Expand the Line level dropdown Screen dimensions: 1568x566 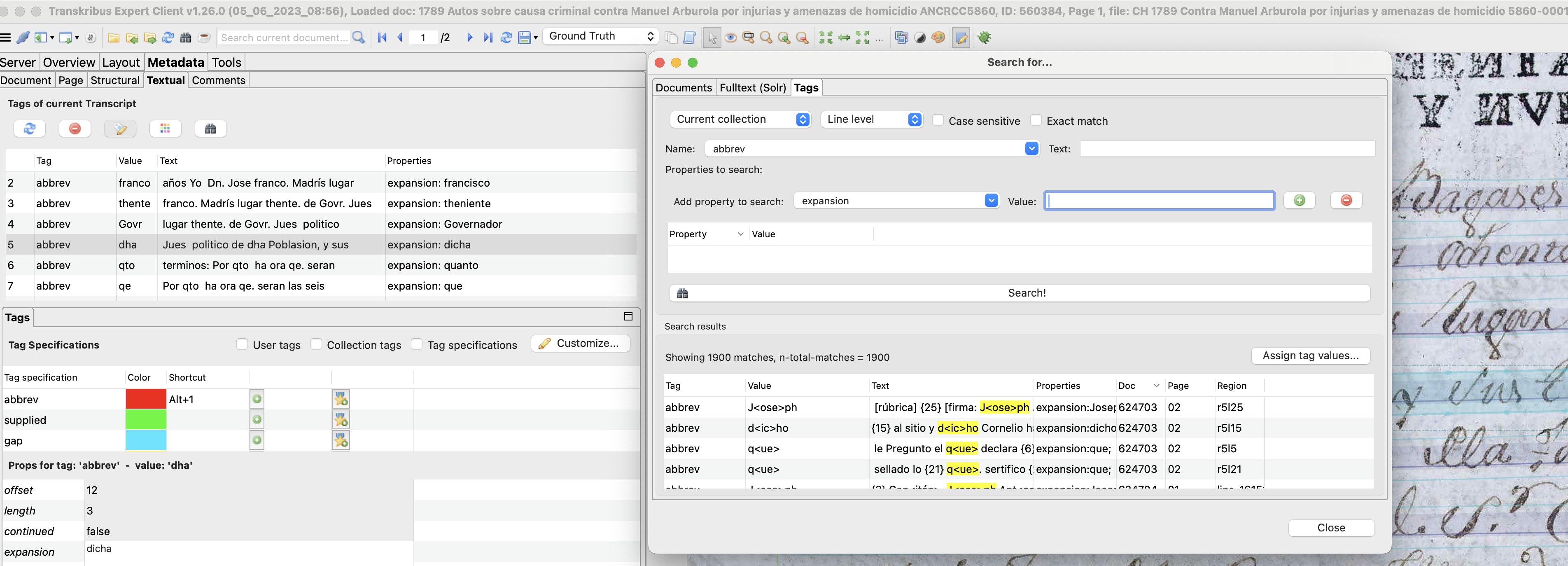(x=871, y=119)
